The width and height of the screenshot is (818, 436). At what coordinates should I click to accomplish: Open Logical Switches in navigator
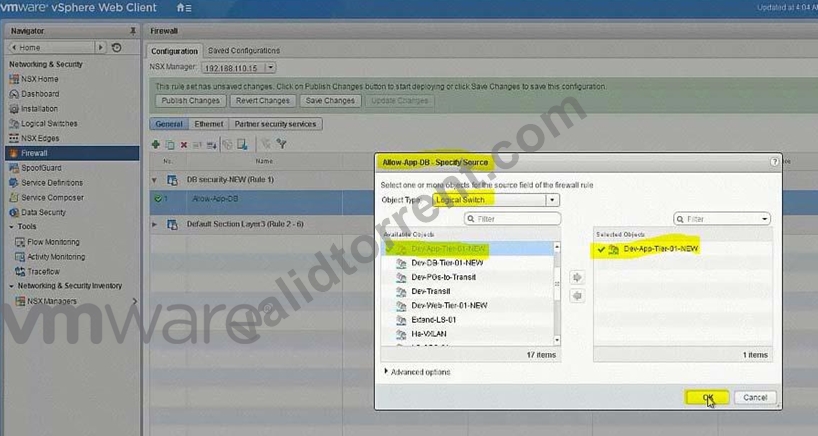click(49, 124)
